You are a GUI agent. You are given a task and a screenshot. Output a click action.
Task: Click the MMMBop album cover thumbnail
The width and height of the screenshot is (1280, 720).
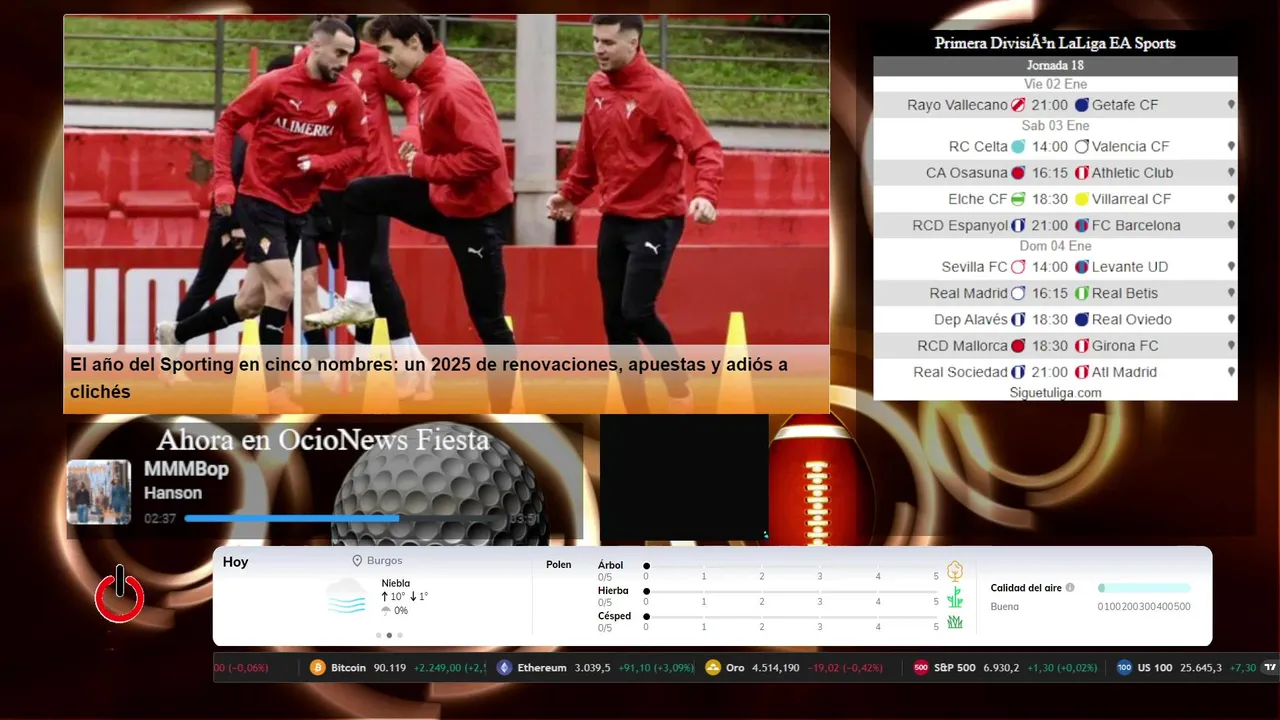click(x=99, y=492)
